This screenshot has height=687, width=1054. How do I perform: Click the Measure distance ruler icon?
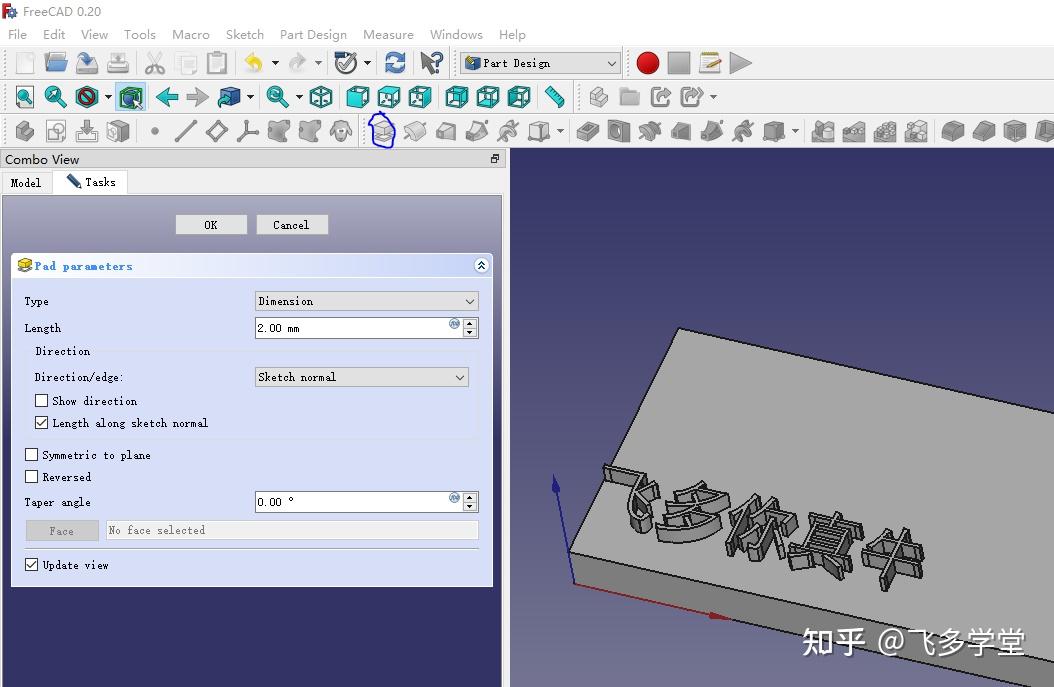[x=555, y=97]
